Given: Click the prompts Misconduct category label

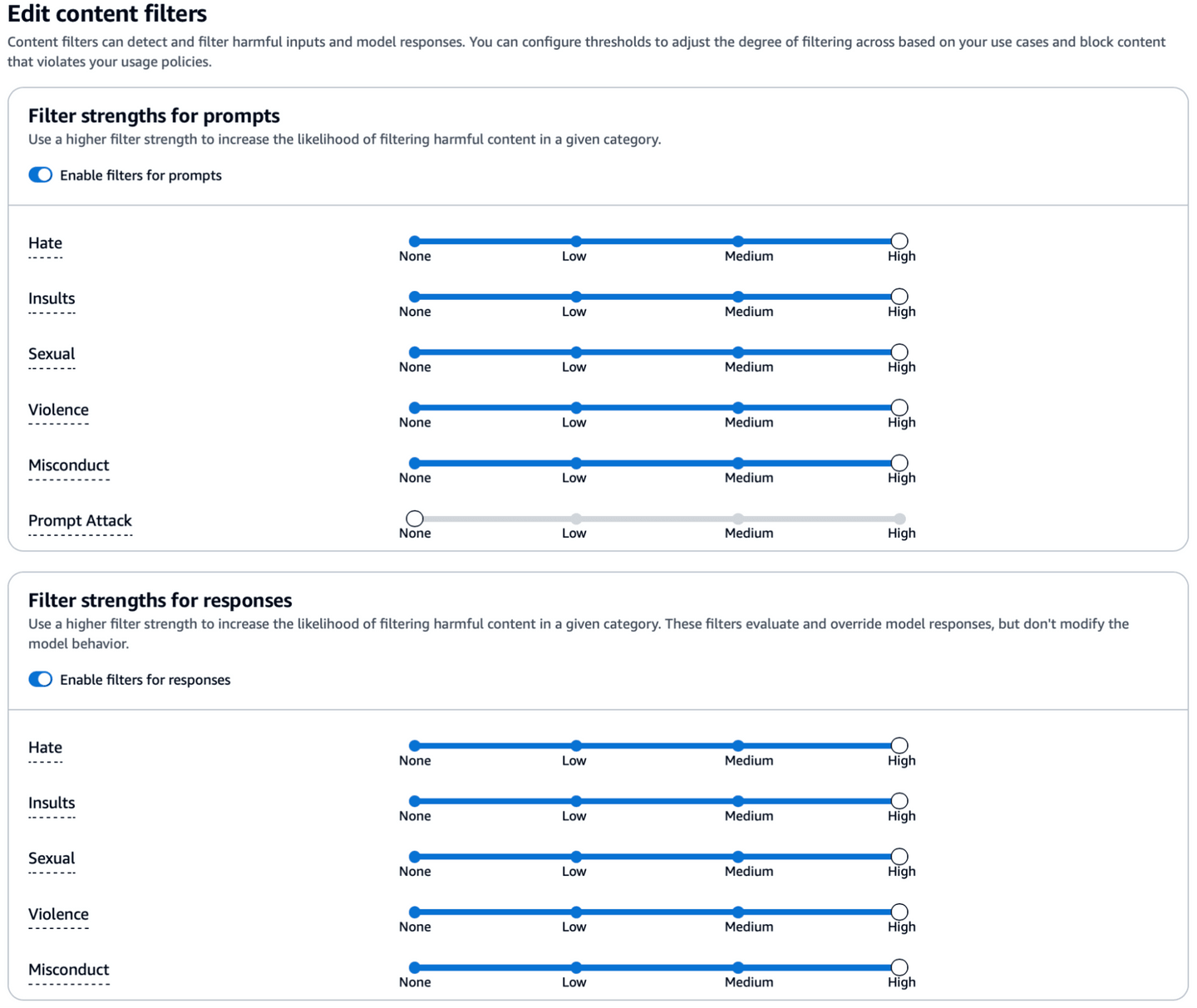Looking at the screenshot, I should point(68,465).
